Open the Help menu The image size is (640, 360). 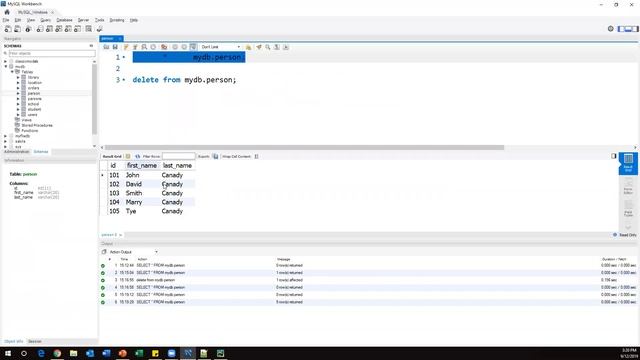[134, 20]
